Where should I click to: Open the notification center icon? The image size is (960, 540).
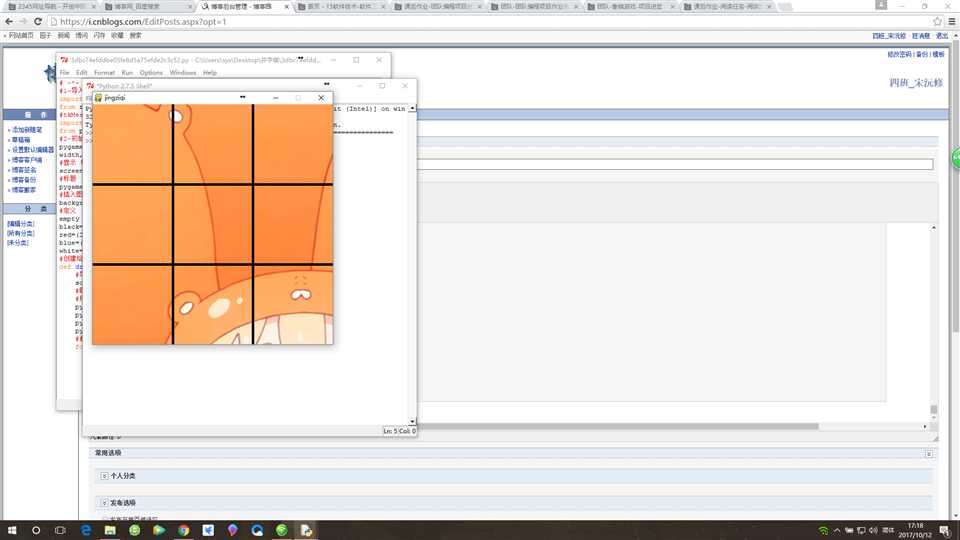[945, 530]
